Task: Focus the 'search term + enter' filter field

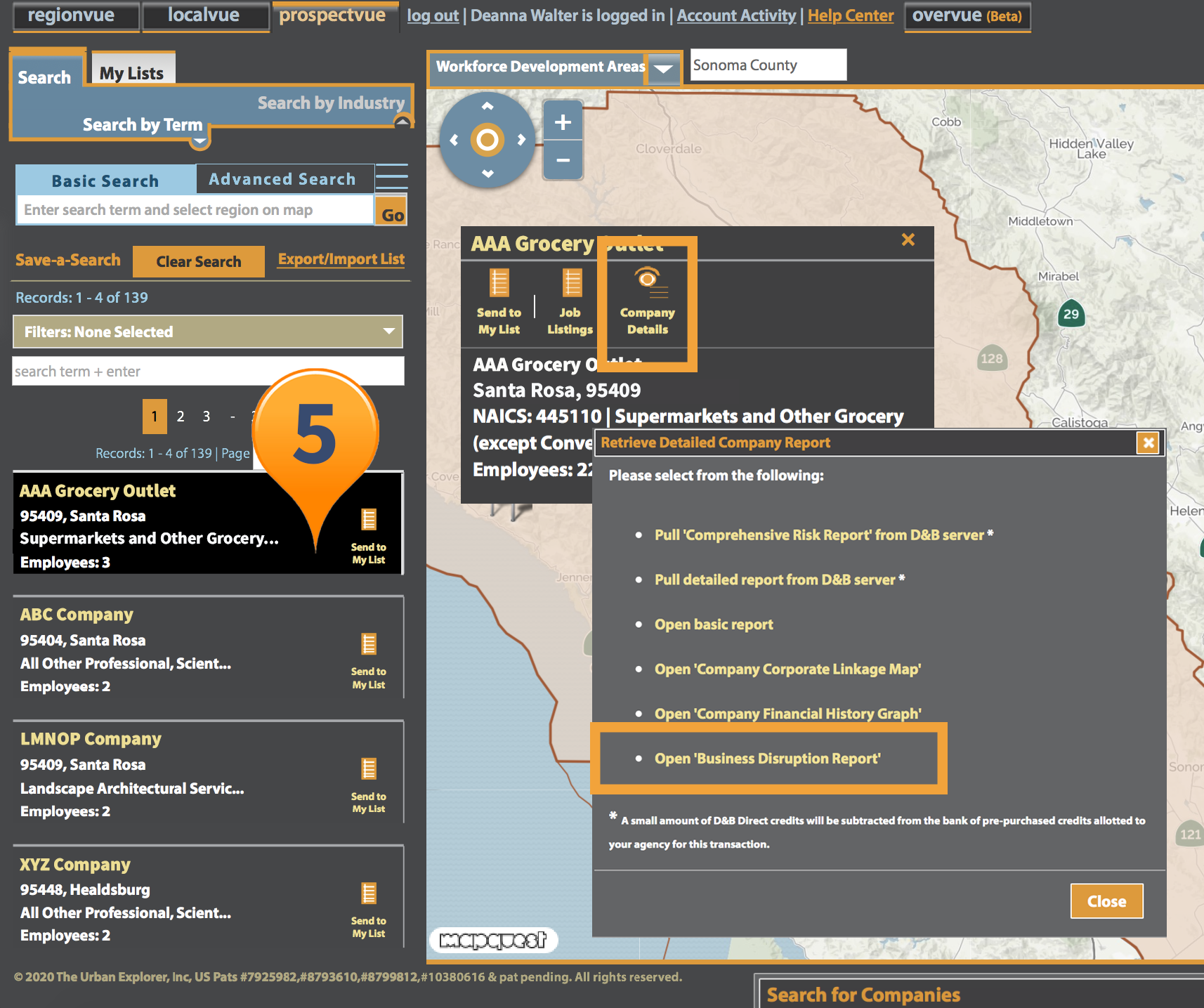Action: pyautogui.click(x=208, y=371)
